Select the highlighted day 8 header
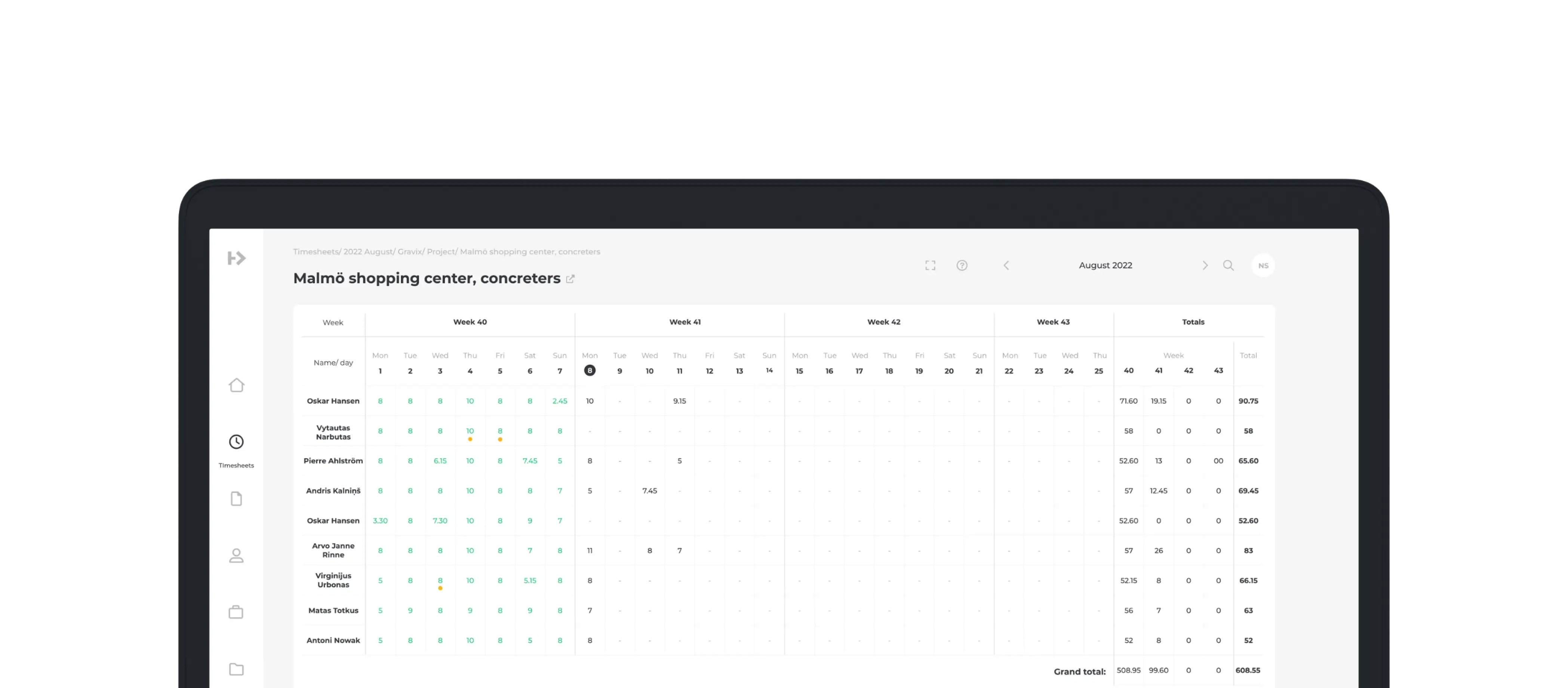The height and width of the screenshot is (688, 1568). click(589, 370)
